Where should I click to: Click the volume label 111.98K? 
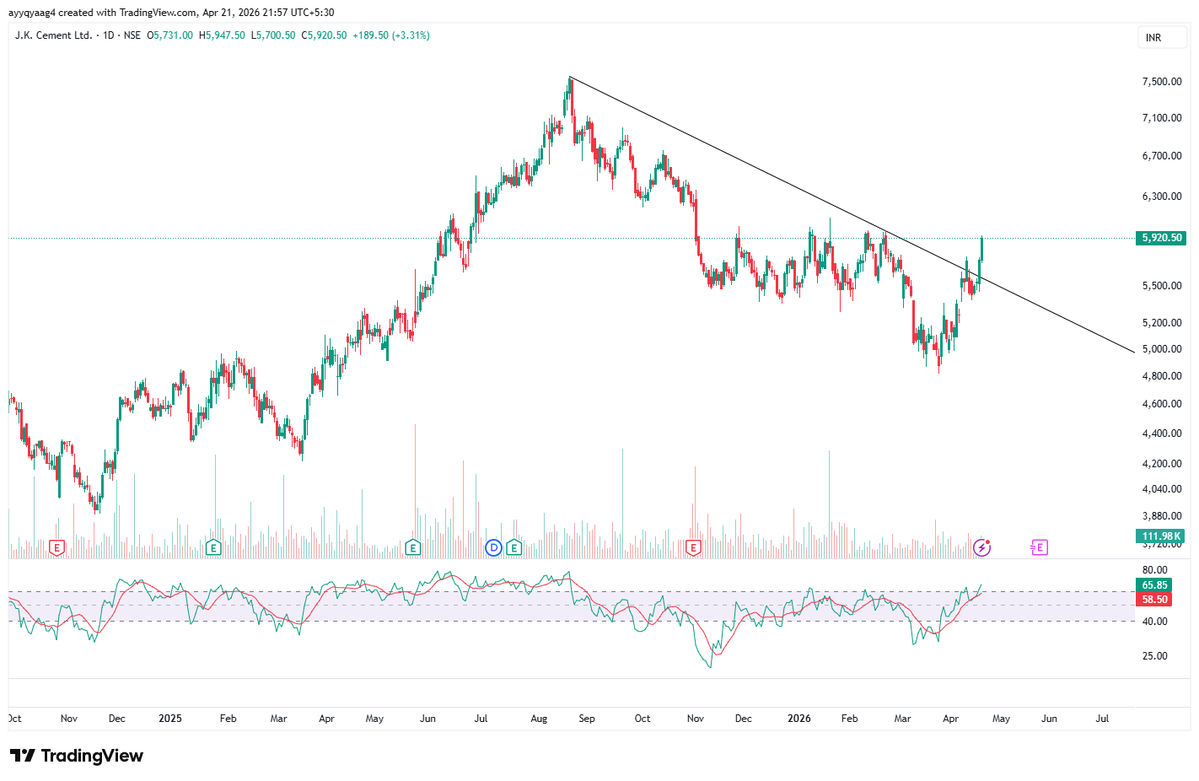(1162, 536)
